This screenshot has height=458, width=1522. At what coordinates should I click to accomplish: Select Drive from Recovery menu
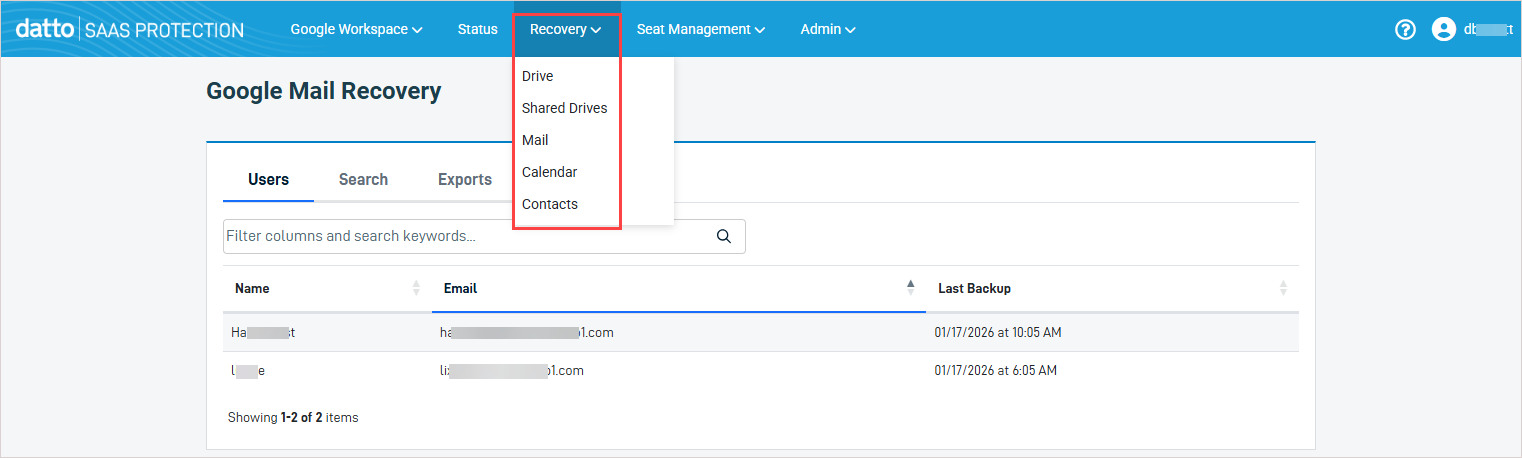pos(538,76)
